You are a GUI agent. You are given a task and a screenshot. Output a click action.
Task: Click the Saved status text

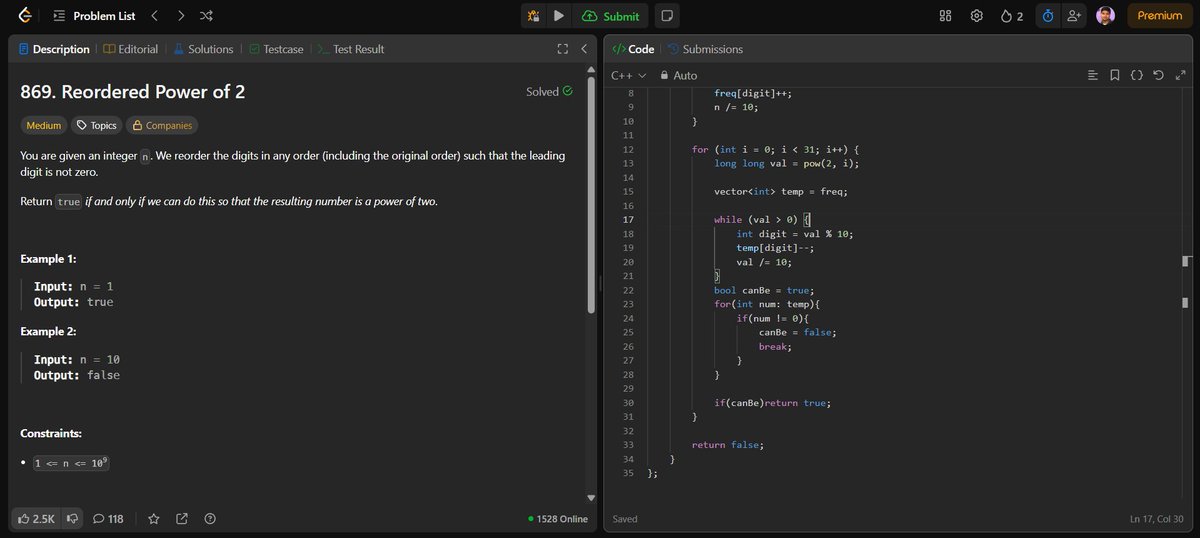(x=625, y=519)
